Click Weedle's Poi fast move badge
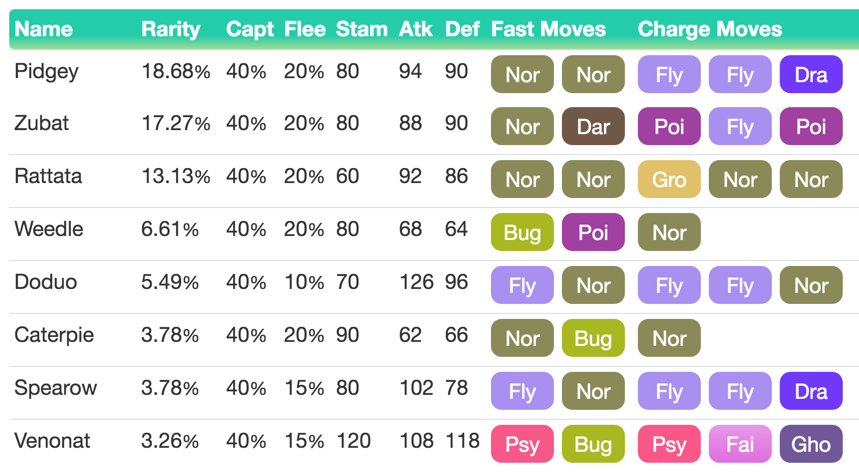859x472 pixels. coord(593,232)
